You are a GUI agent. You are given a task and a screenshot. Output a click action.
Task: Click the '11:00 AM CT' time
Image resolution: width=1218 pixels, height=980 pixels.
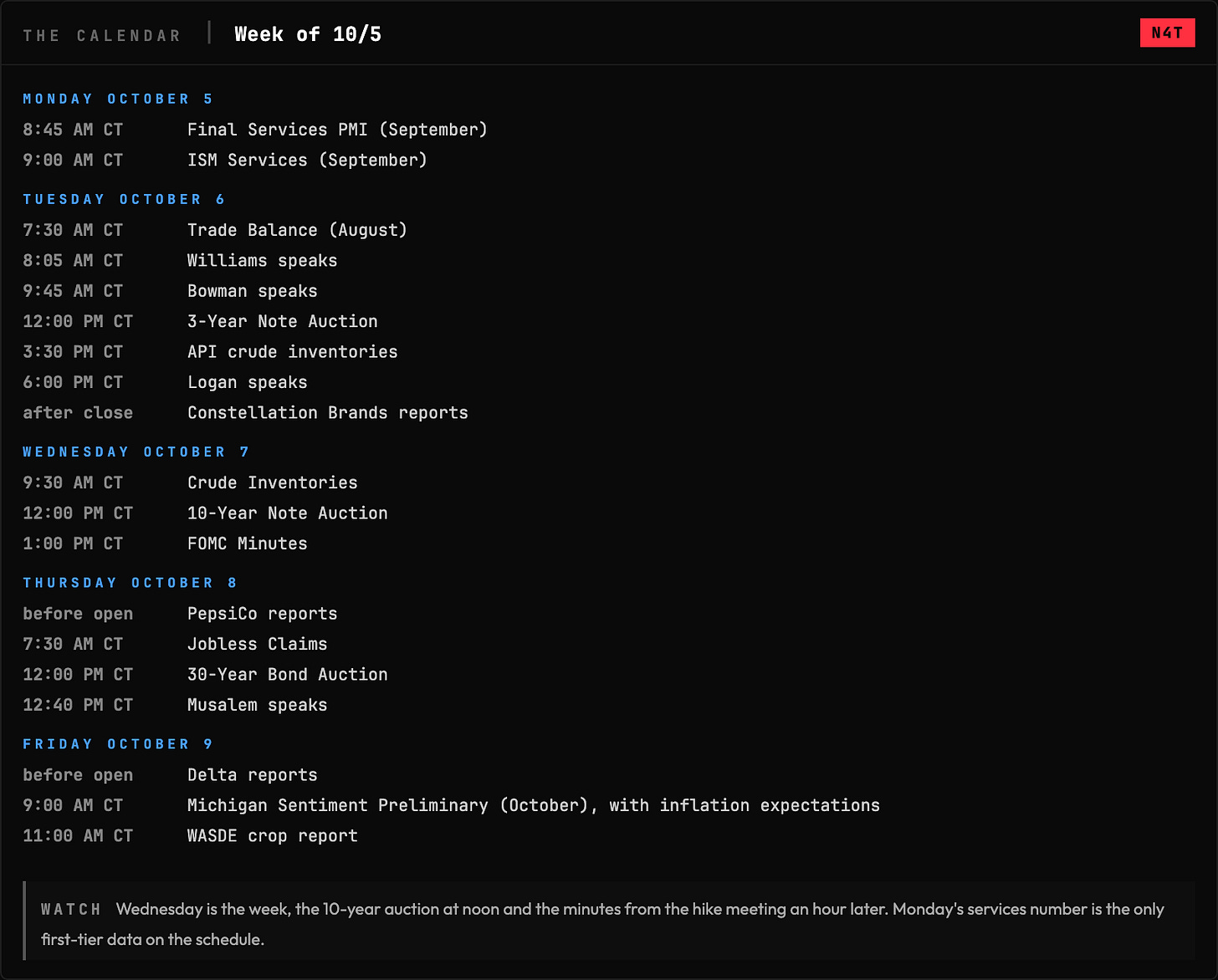(78, 836)
